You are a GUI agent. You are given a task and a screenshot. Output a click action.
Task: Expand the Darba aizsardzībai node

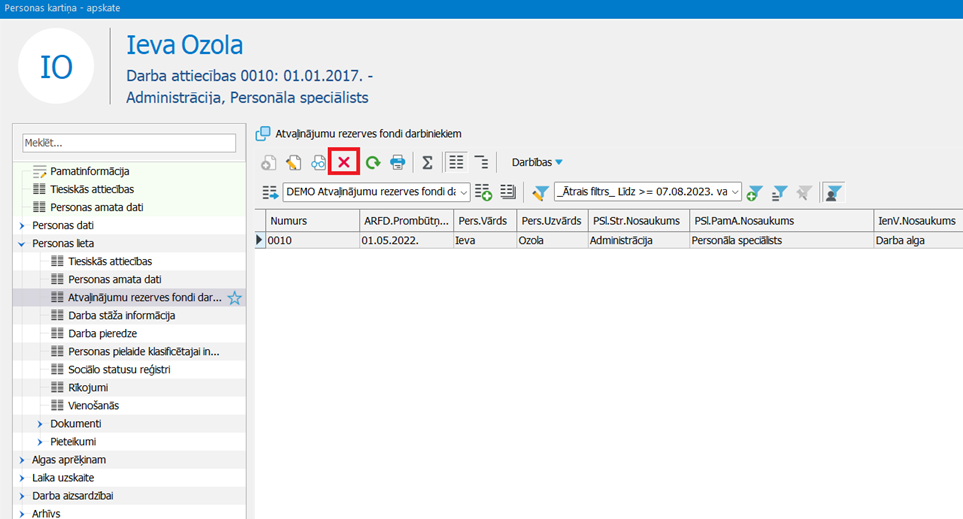point(22,496)
